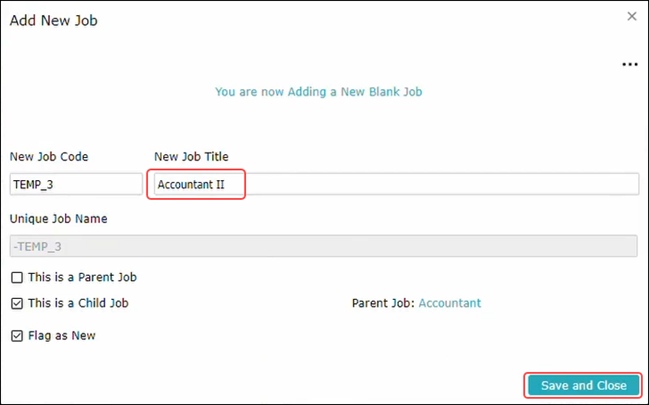The width and height of the screenshot is (649, 405).
Task: Check the This is a Parent Job checkbox
Action: (17, 277)
